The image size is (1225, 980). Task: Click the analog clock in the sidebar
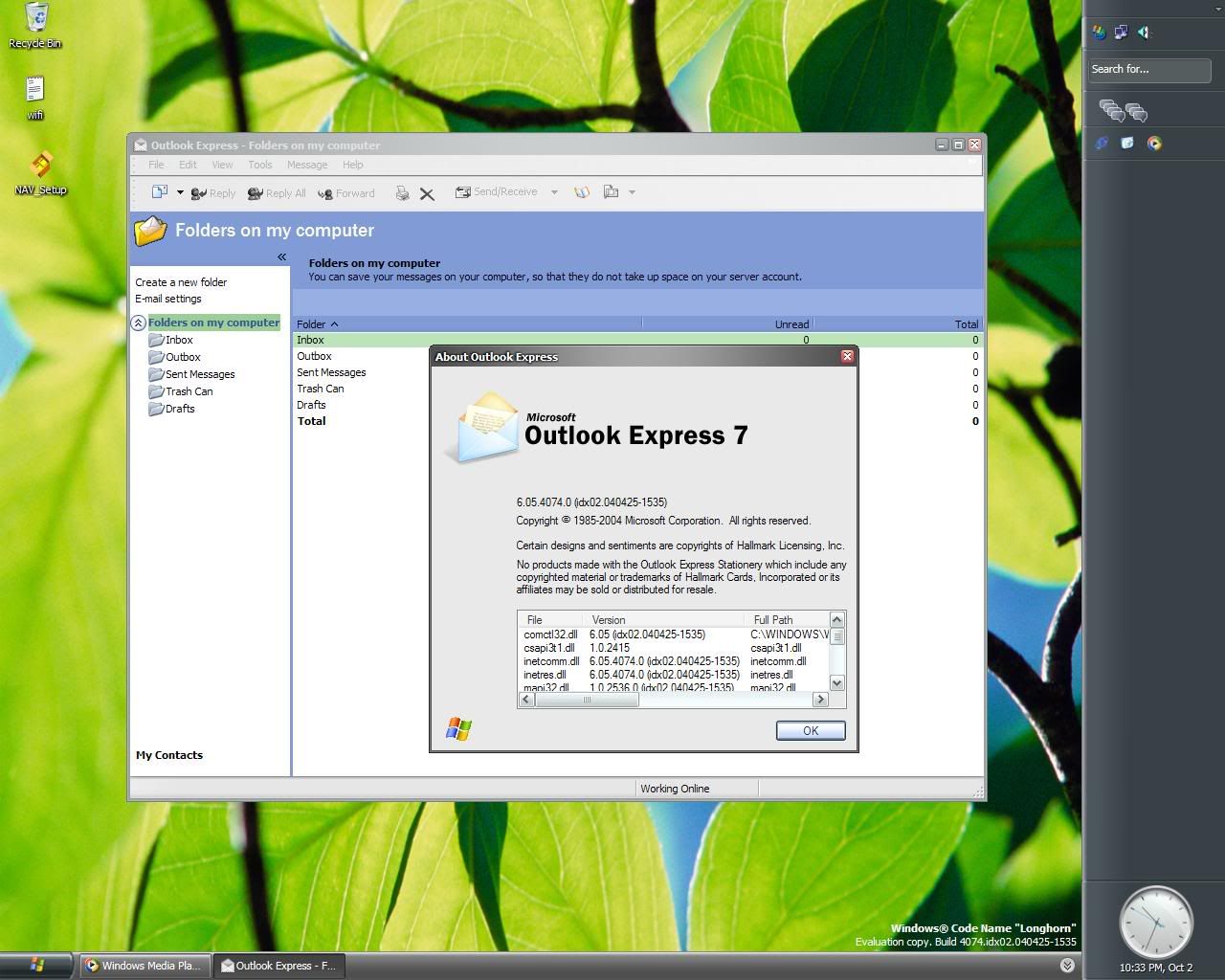(x=1156, y=922)
